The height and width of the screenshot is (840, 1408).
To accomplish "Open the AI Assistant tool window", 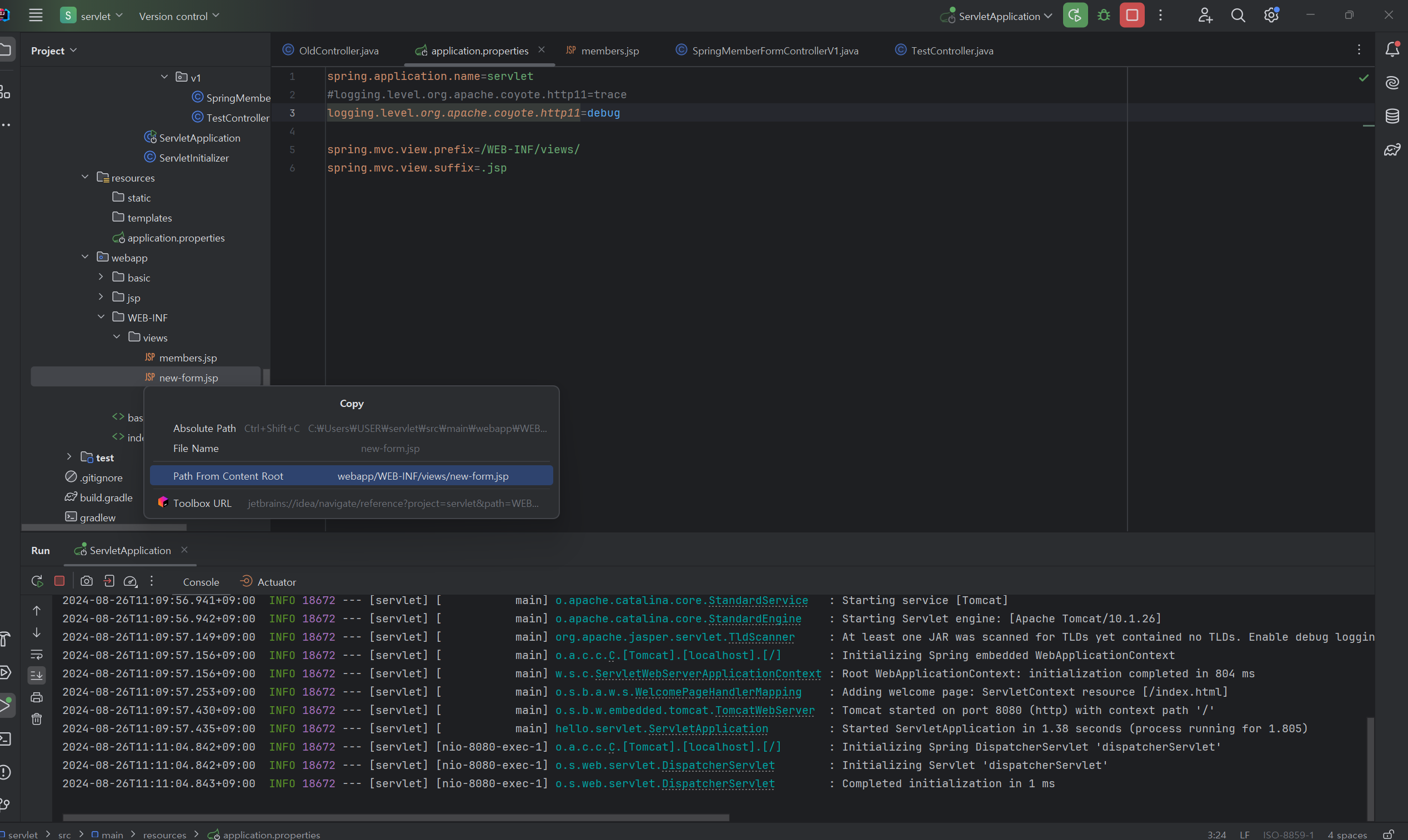I will [1391, 83].
